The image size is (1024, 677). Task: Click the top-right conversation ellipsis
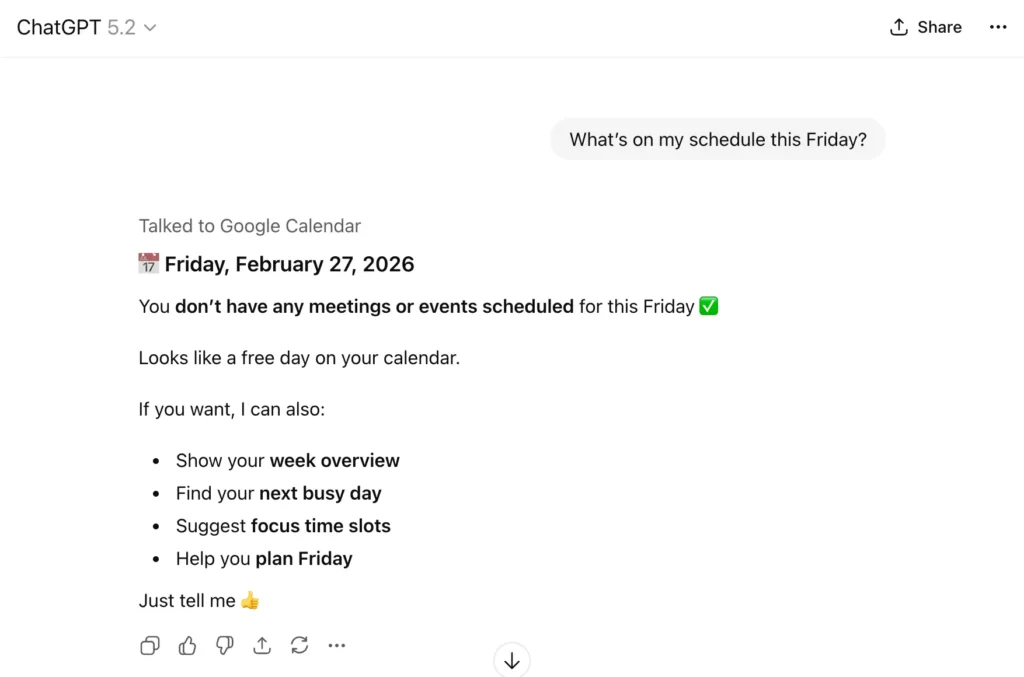click(998, 27)
